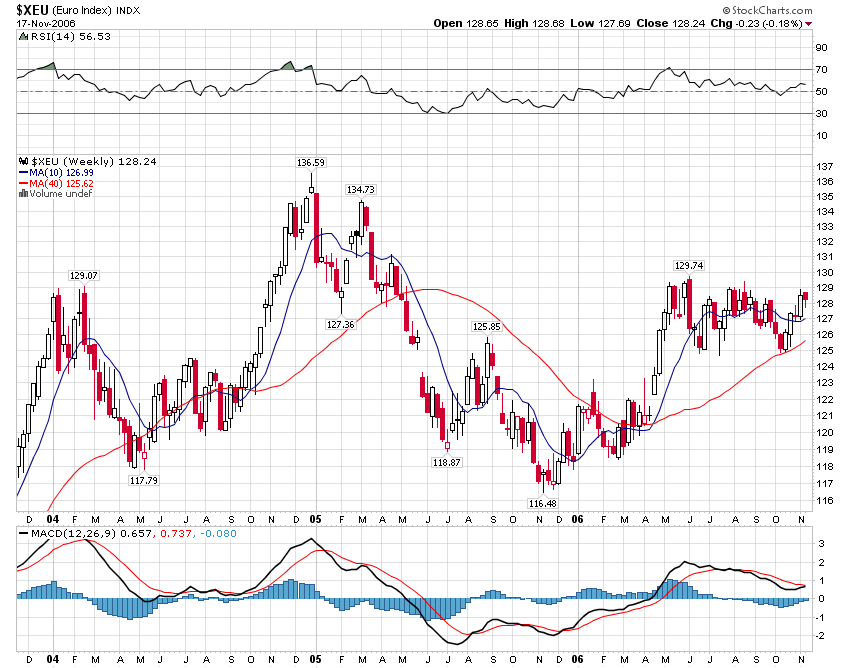Viewport: 850px width, 668px height.
Task: Click the Volume undef legend text
Action: pyautogui.click(x=62, y=193)
